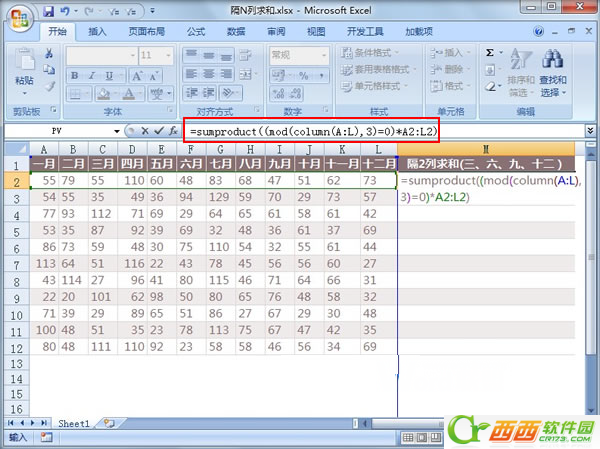Expand the Name Box dropdown
The image size is (600, 449).
[117, 131]
